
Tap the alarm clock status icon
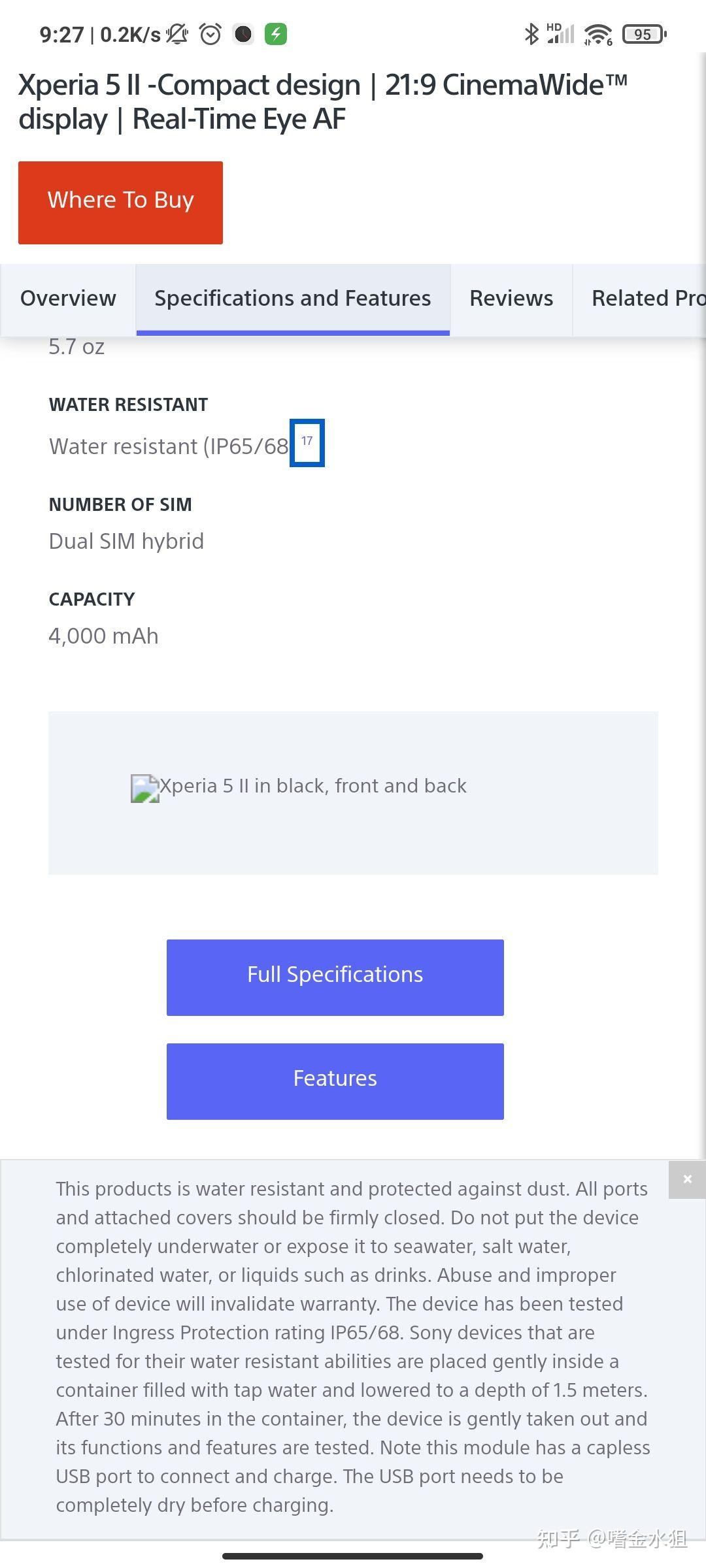pyautogui.click(x=210, y=34)
